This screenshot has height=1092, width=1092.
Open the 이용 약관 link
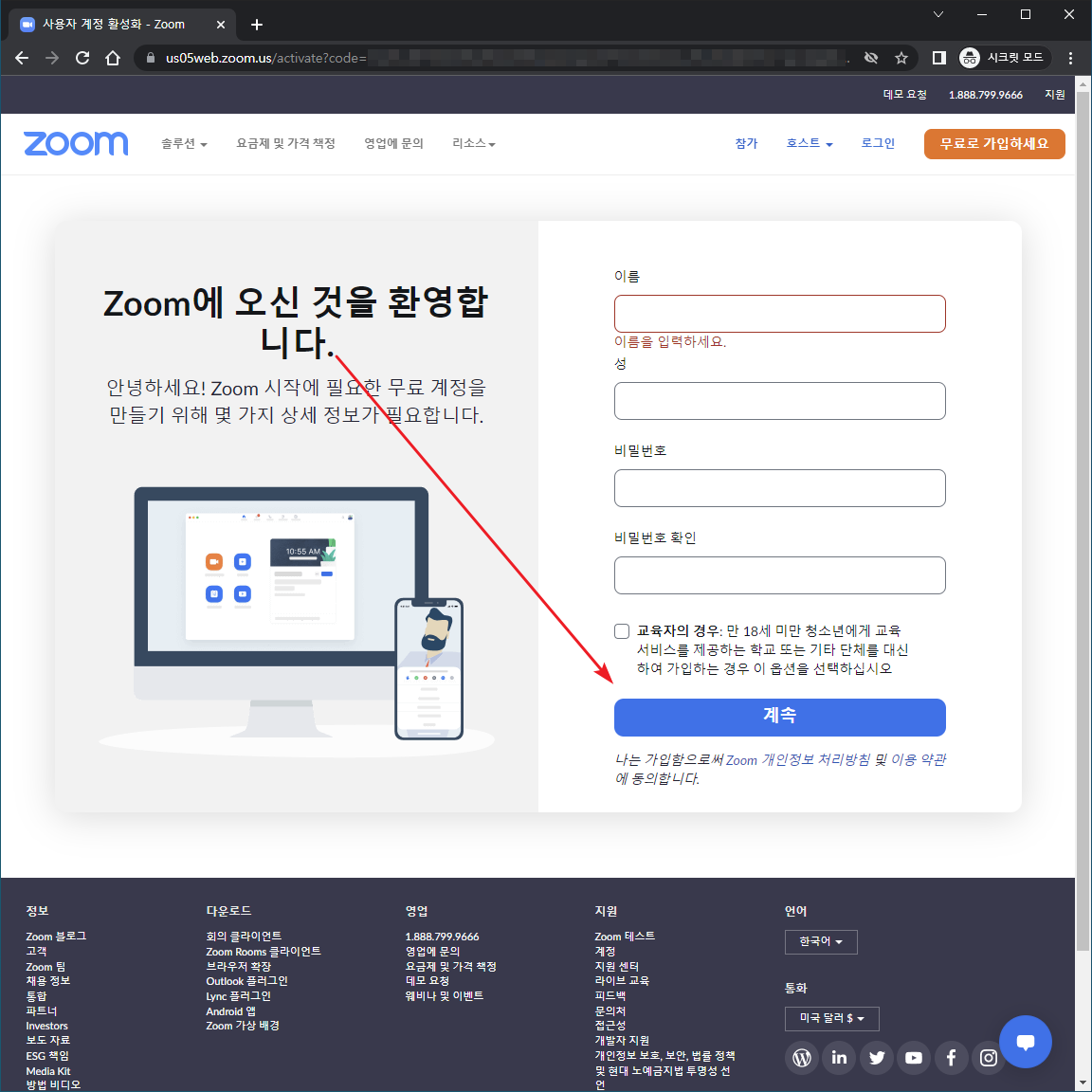pyautogui.click(x=918, y=760)
